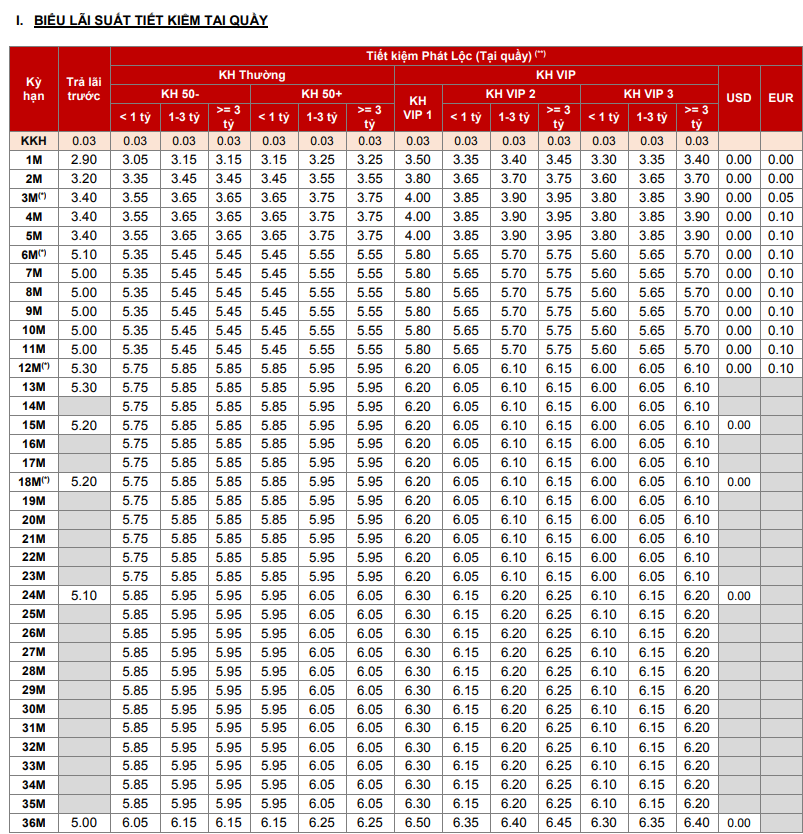Select the 'USD' column header
The width and height of the screenshot is (803, 834).
[x=738, y=97]
